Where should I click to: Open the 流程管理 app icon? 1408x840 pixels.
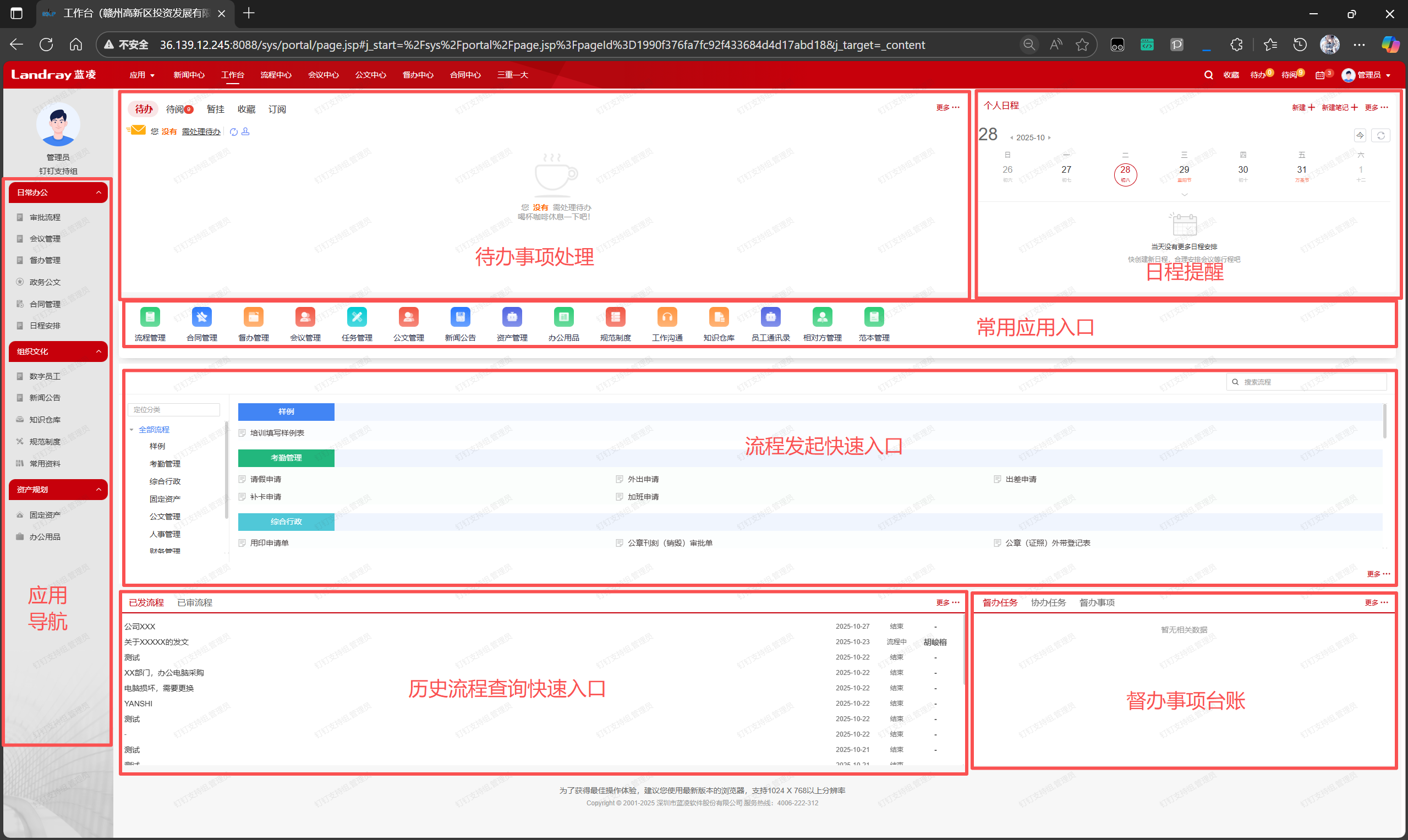[150, 317]
